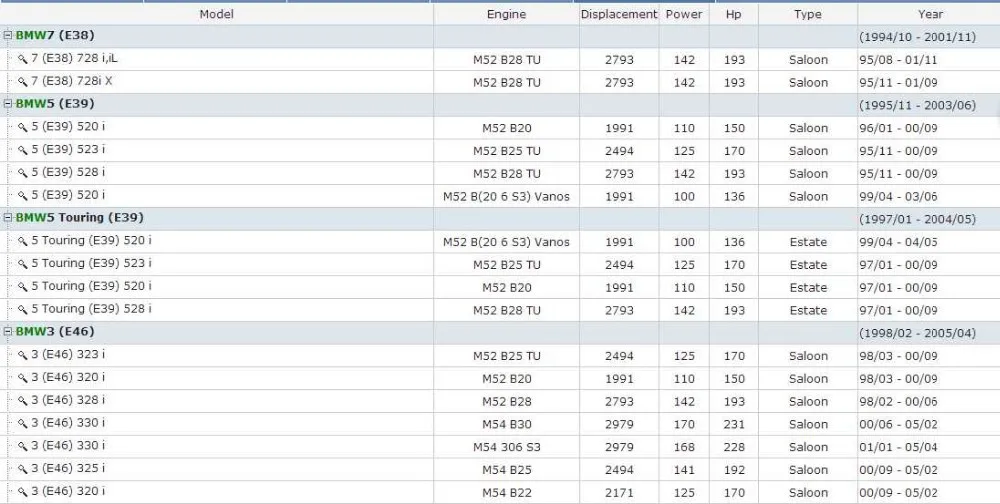Image resolution: width=1000 pixels, height=504 pixels.
Task: Click power value 141
Action: coord(684,470)
